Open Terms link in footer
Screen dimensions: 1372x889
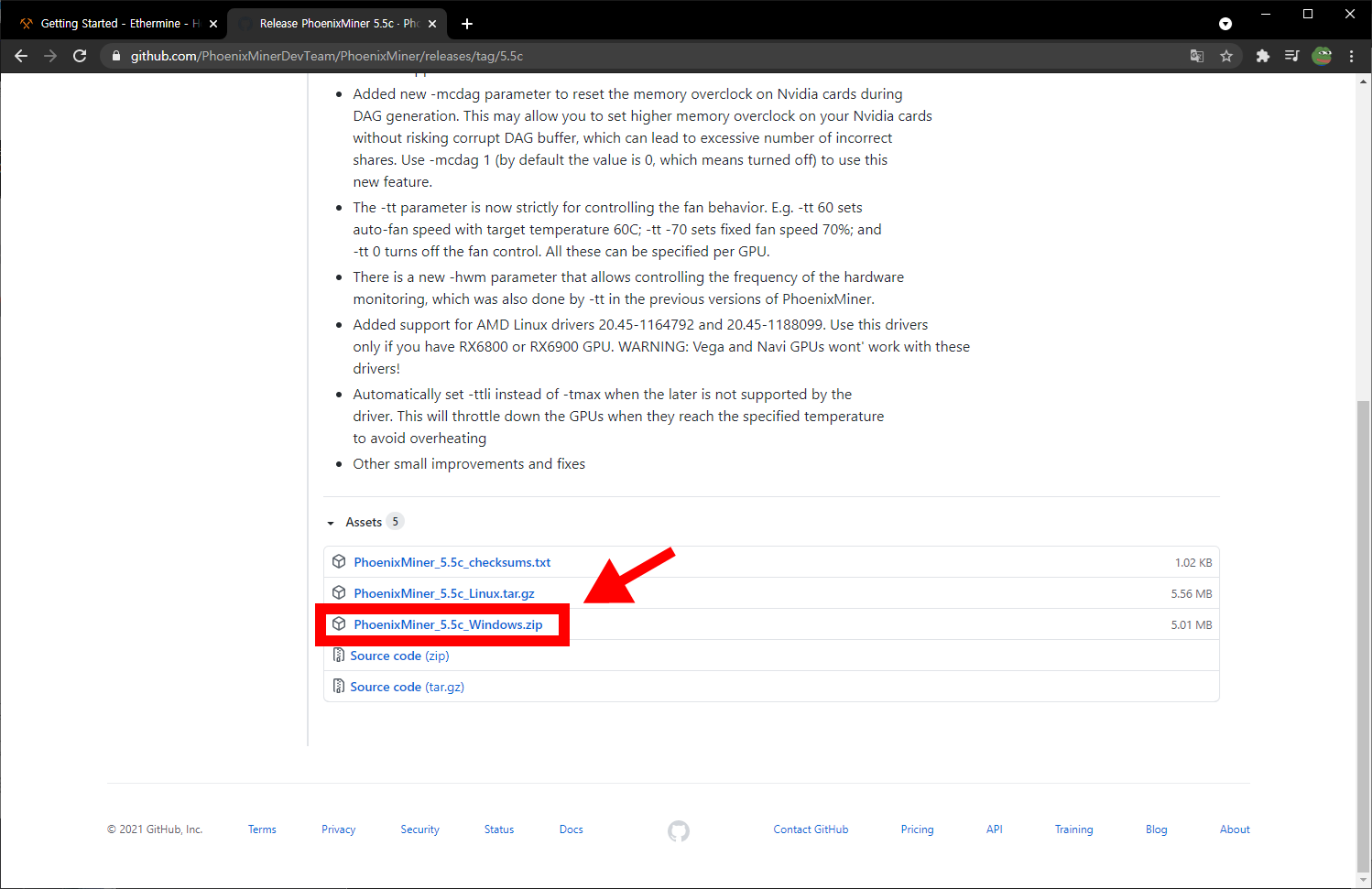(262, 829)
